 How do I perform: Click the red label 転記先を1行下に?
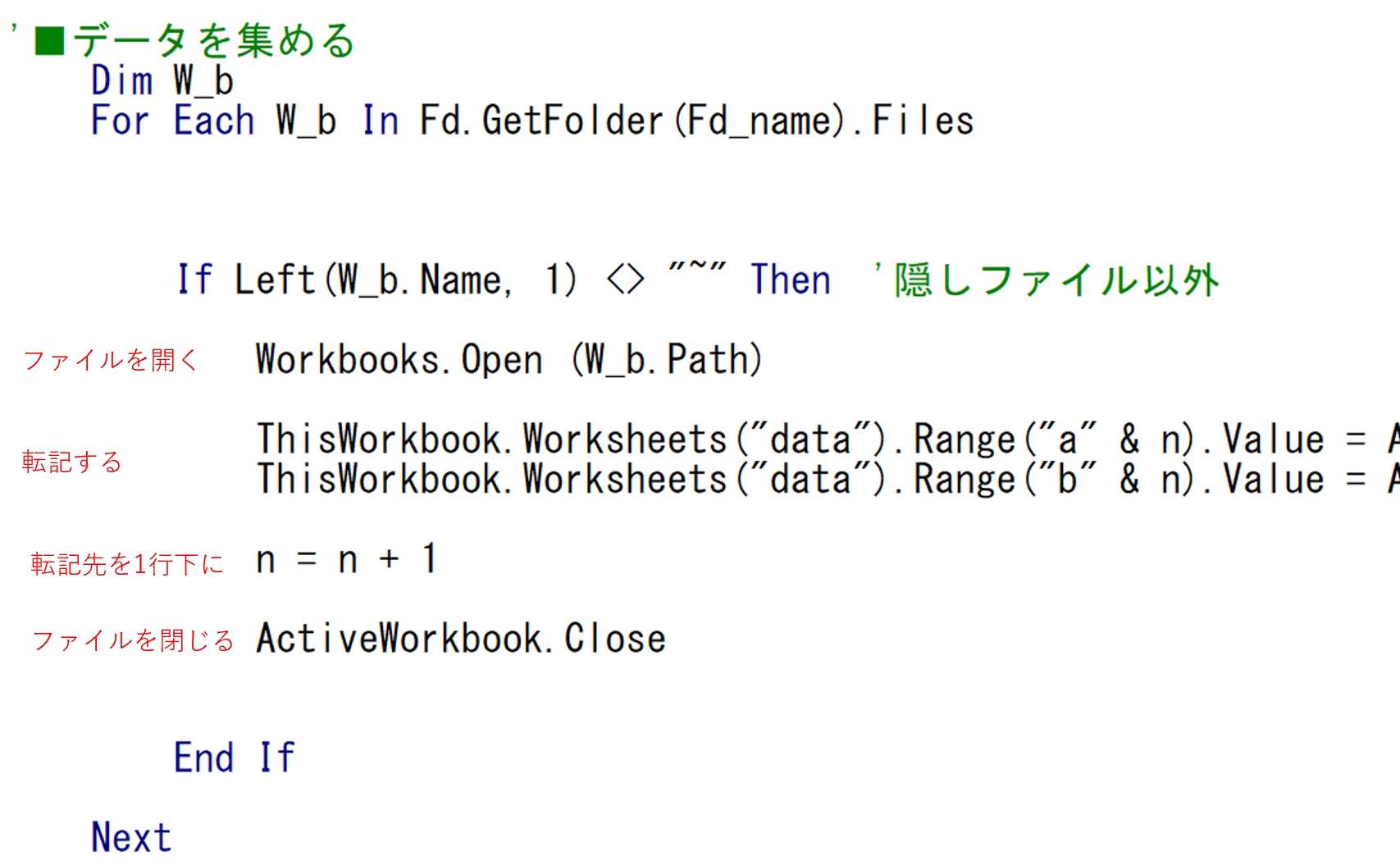127,563
